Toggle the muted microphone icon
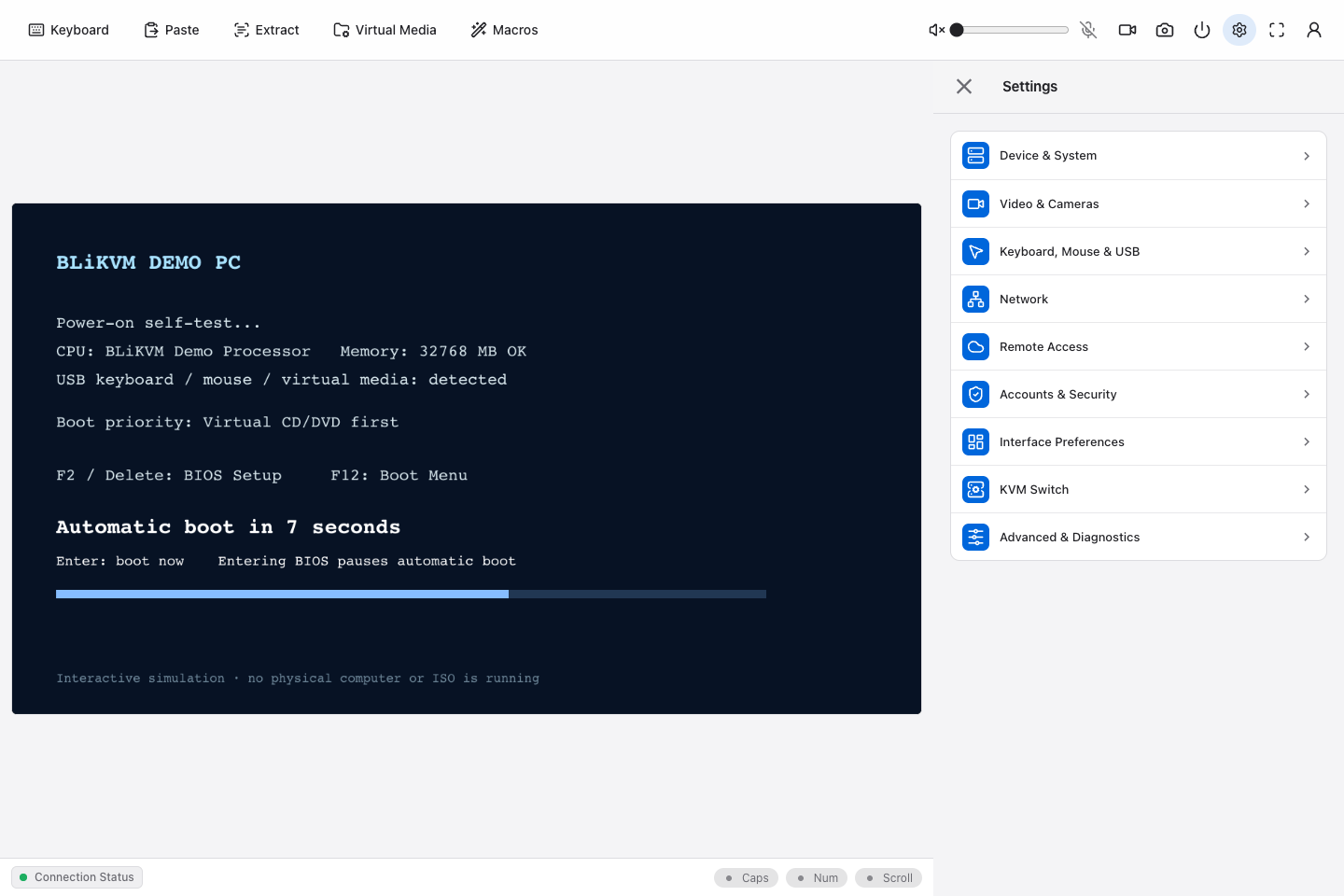This screenshot has width=1344, height=896. pyautogui.click(x=1088, y=30)
